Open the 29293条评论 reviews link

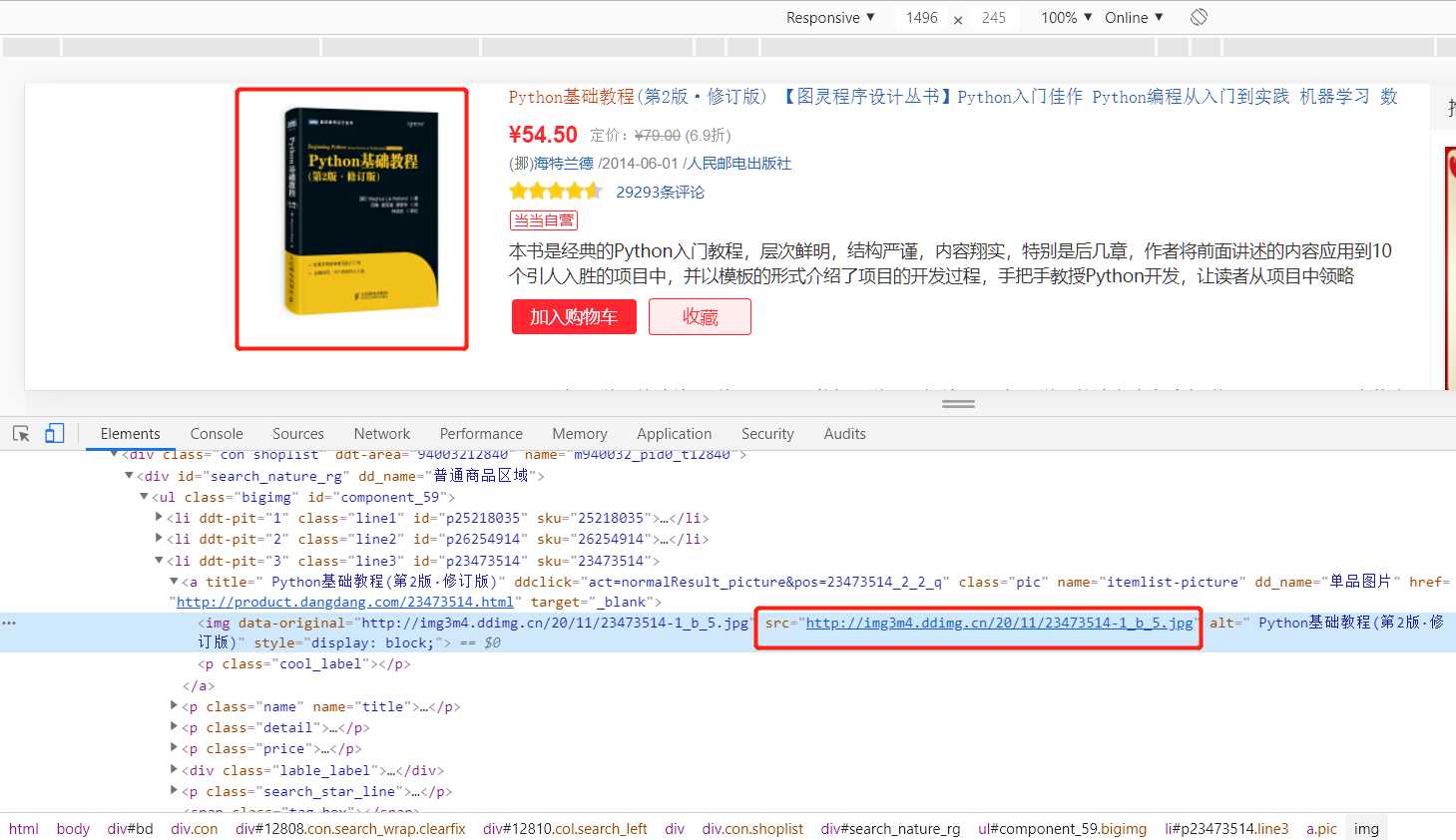click(x=660, y=192)
